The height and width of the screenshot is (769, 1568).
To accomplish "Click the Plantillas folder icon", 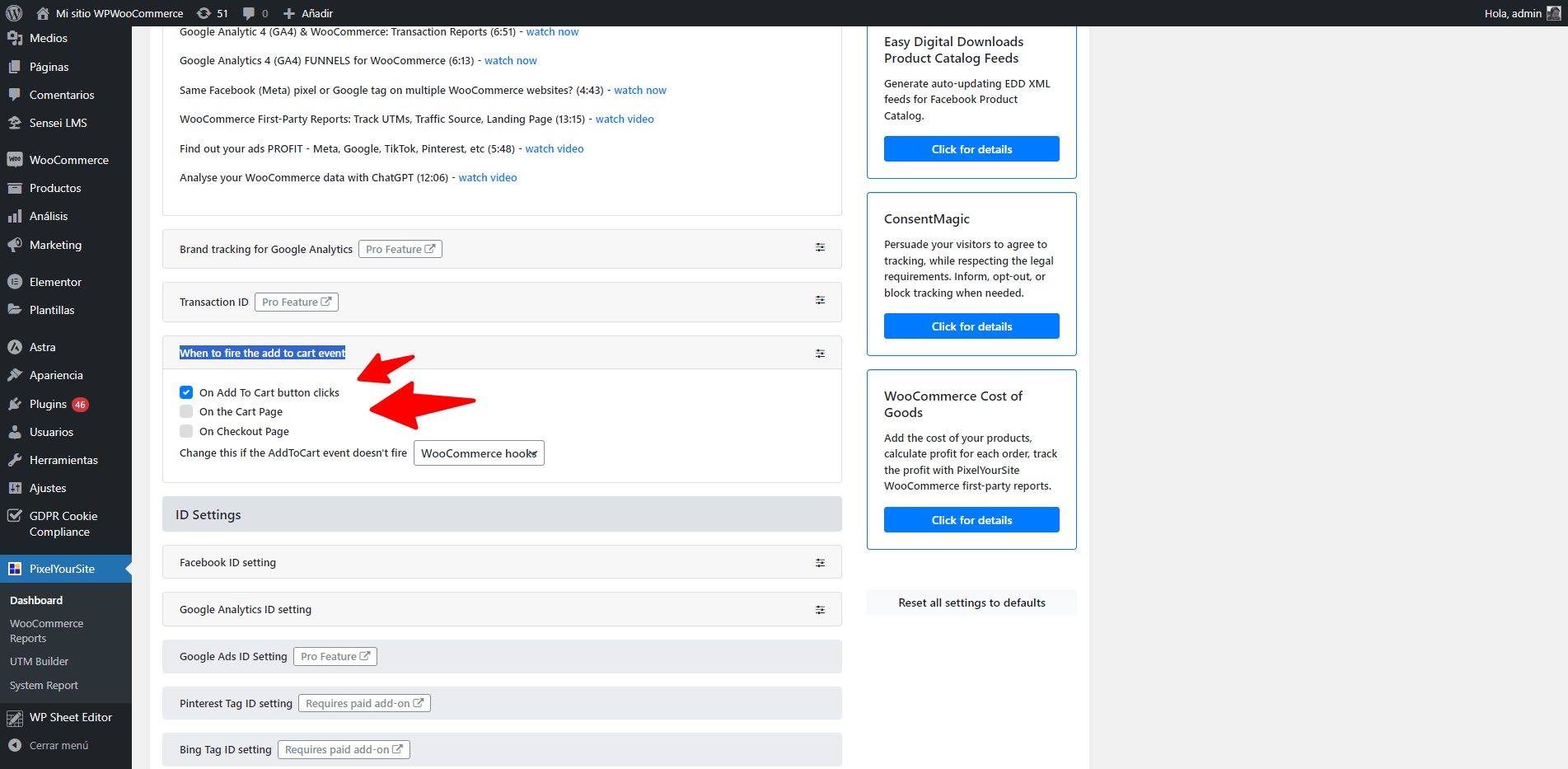I will click(15, 310).
